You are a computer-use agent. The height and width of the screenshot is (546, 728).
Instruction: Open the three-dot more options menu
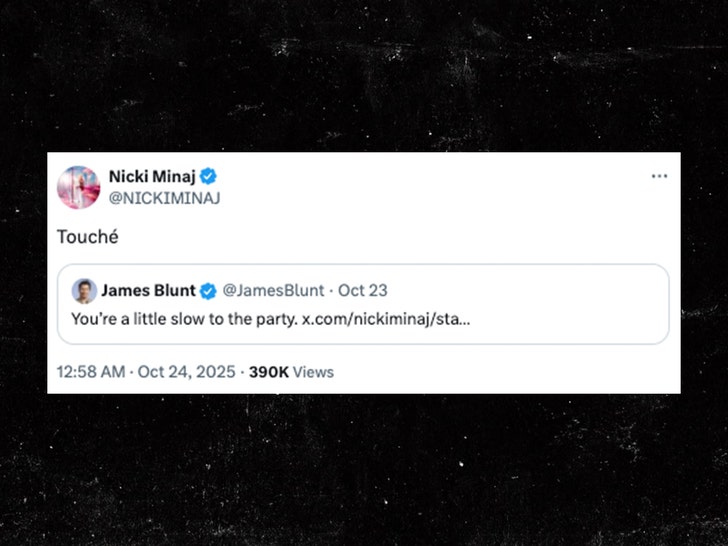pos(659,176)
